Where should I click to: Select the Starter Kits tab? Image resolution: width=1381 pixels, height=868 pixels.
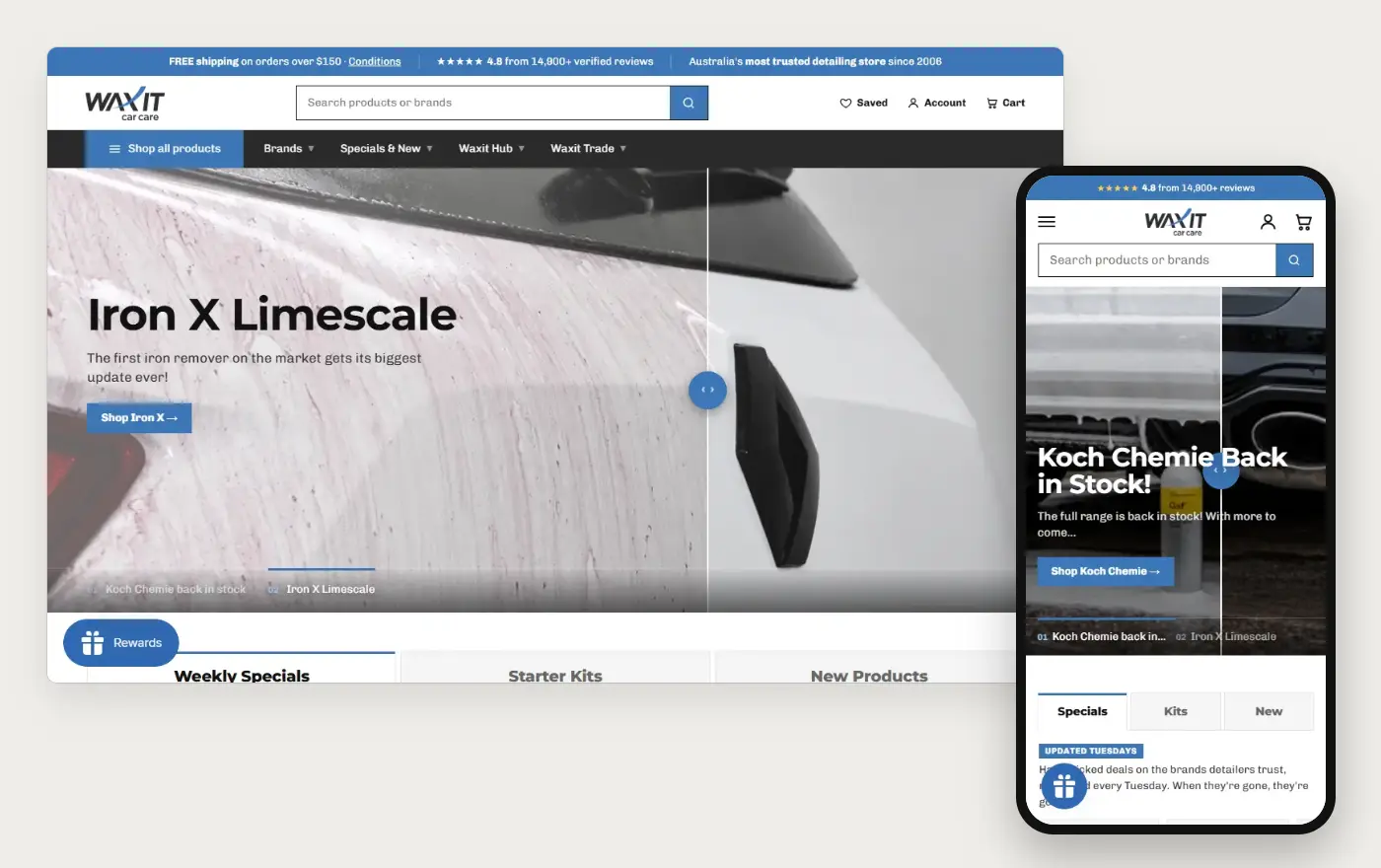point(555,668)
